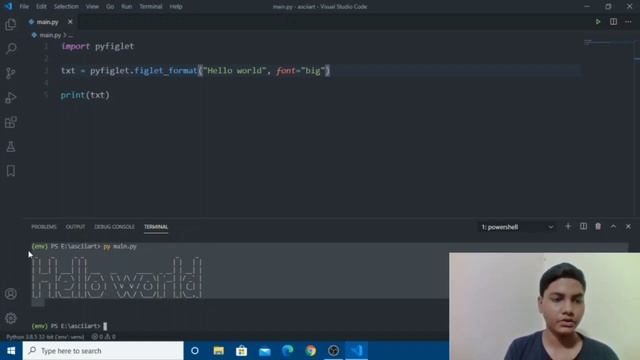
Task: Open the Edit menu
Action: pyautogui.click(x=41, y=7)
